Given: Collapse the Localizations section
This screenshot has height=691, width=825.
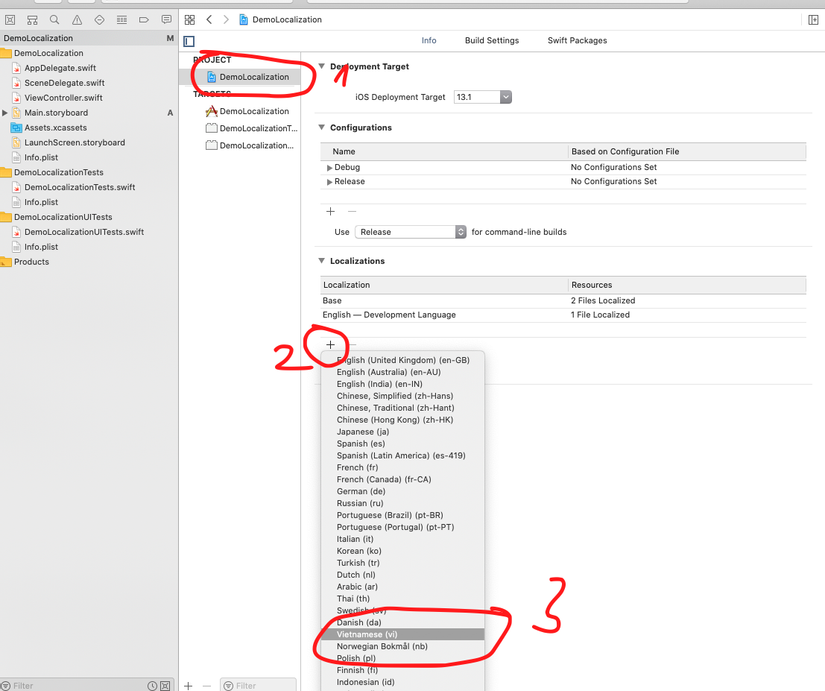Looking at the screenshot, I should (x=321, y=261).
